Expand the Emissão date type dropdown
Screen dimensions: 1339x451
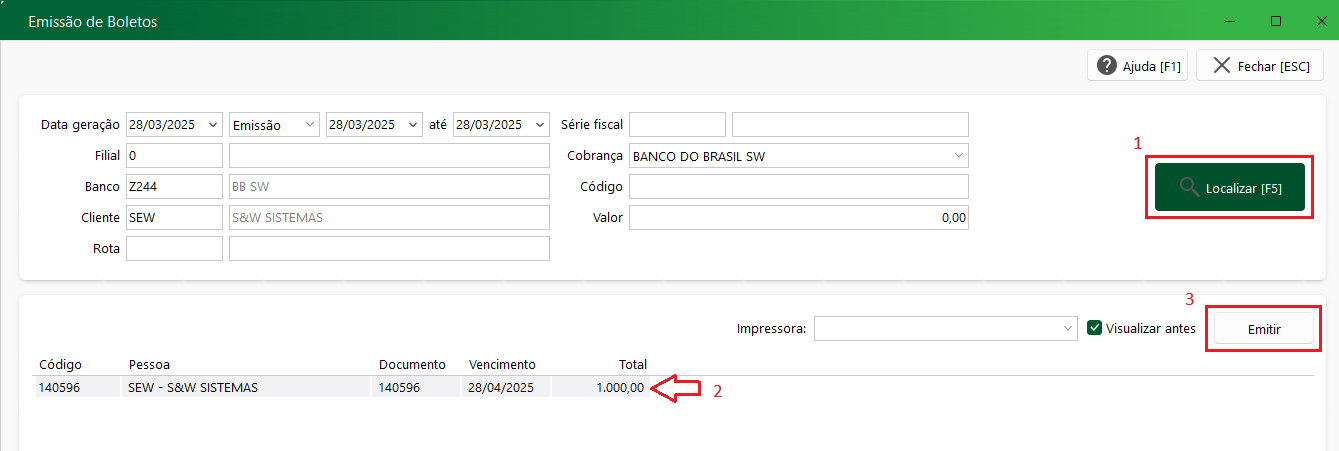tap(308, 125)
